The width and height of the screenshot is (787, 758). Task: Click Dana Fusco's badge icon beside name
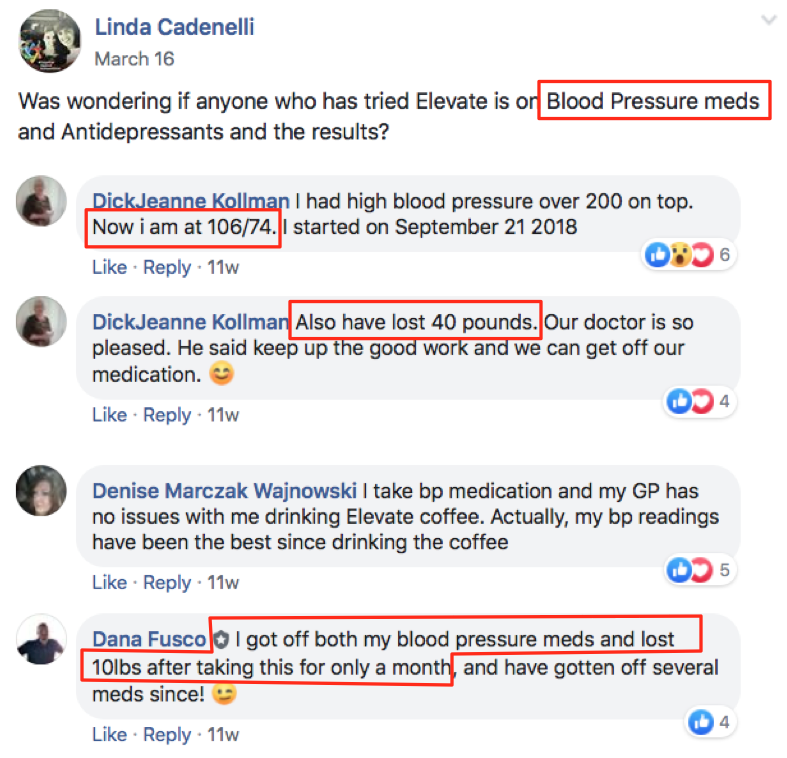(221, 640)
